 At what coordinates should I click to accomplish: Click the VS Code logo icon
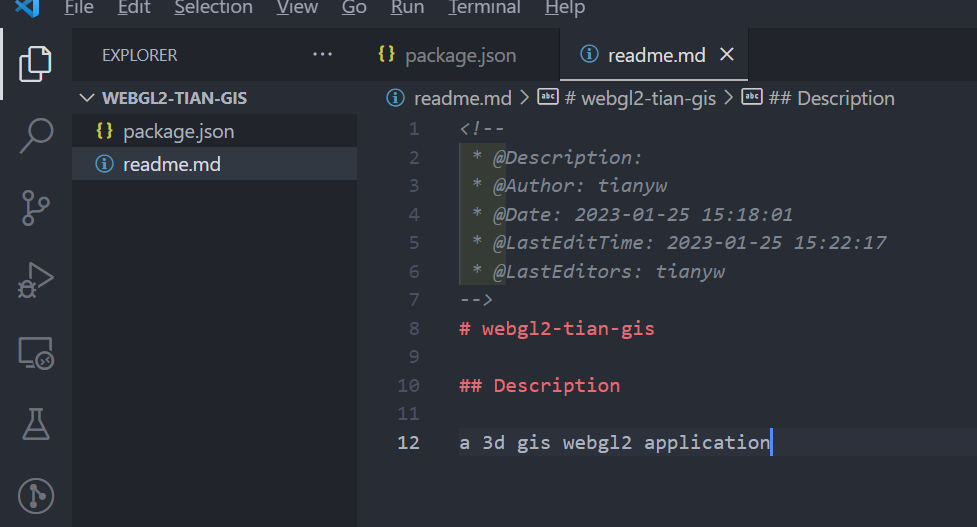27,7
